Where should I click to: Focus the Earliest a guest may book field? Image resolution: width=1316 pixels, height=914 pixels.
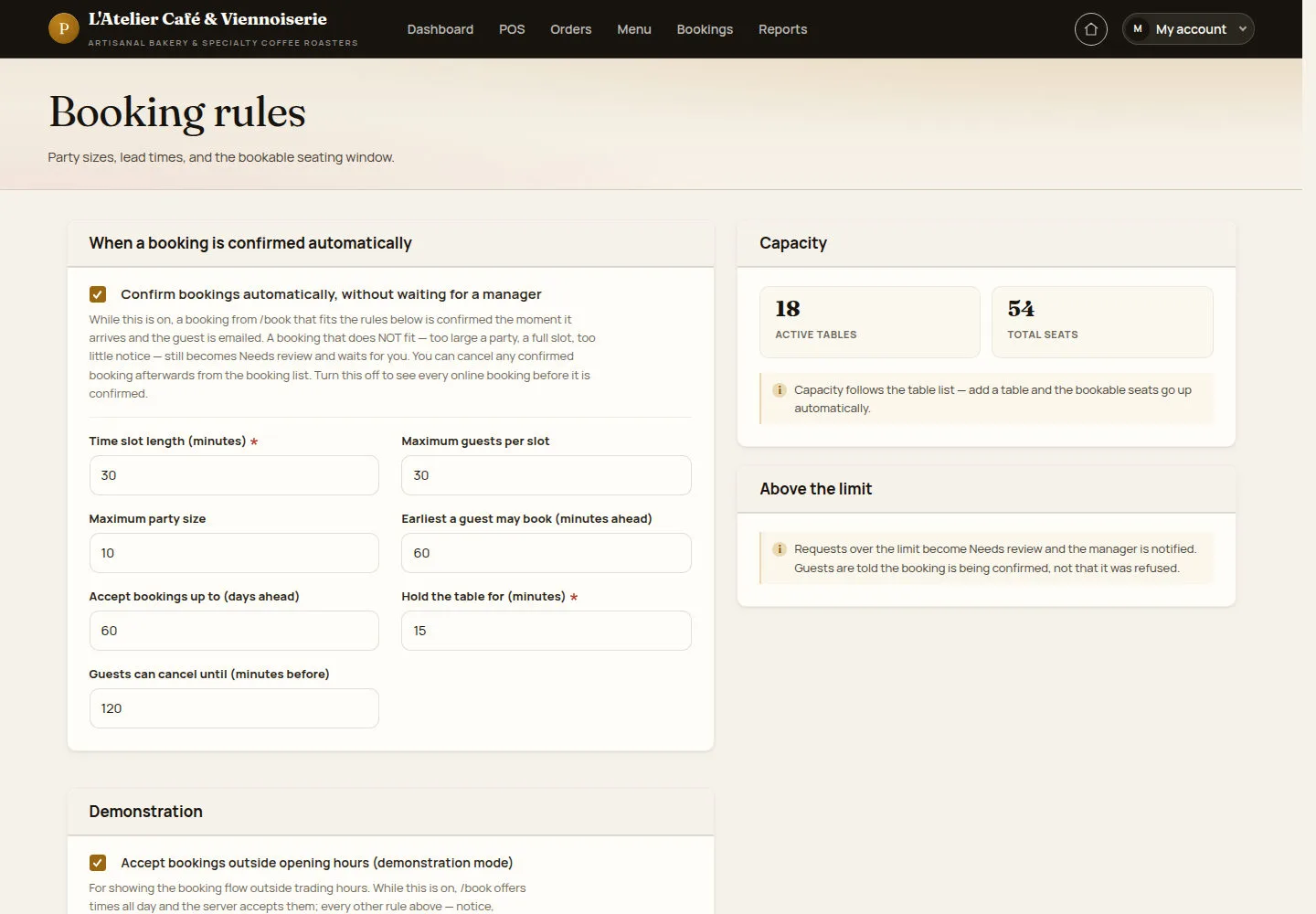(547, 553)
